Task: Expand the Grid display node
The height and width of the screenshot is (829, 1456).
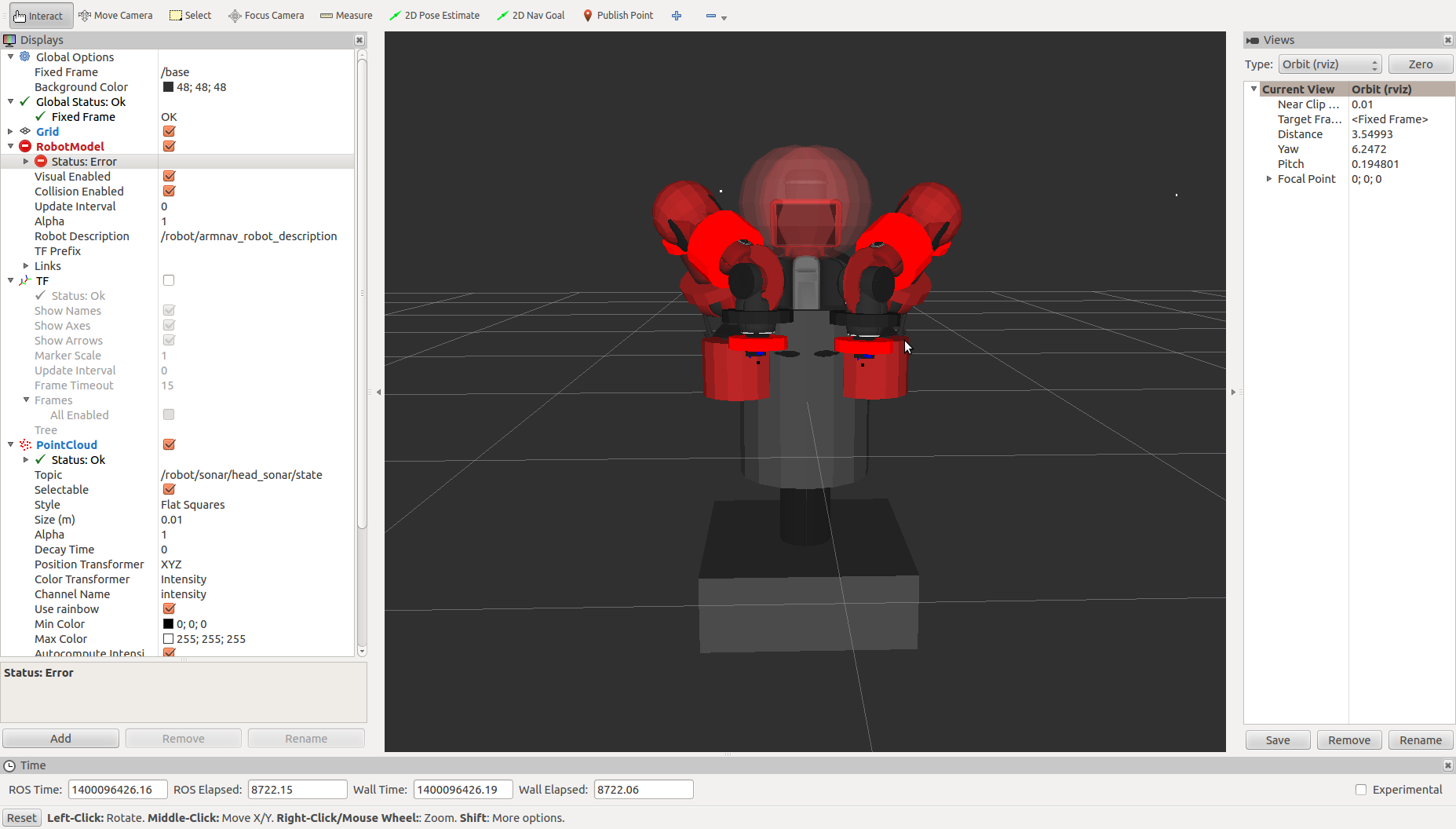Action: coord(10,131)
